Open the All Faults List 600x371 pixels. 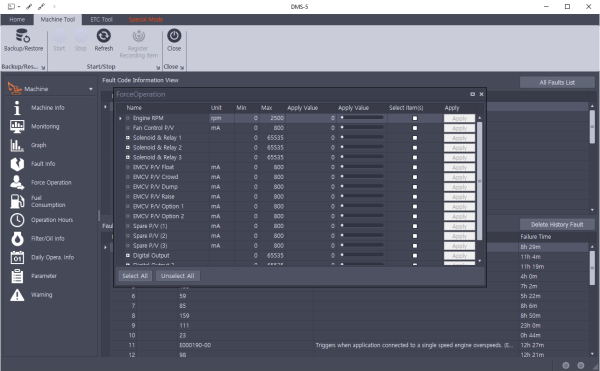[x=557, y=83]
